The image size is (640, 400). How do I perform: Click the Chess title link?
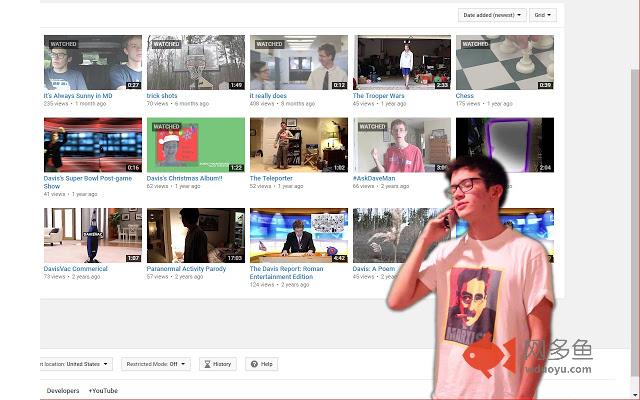coord(465,96)
